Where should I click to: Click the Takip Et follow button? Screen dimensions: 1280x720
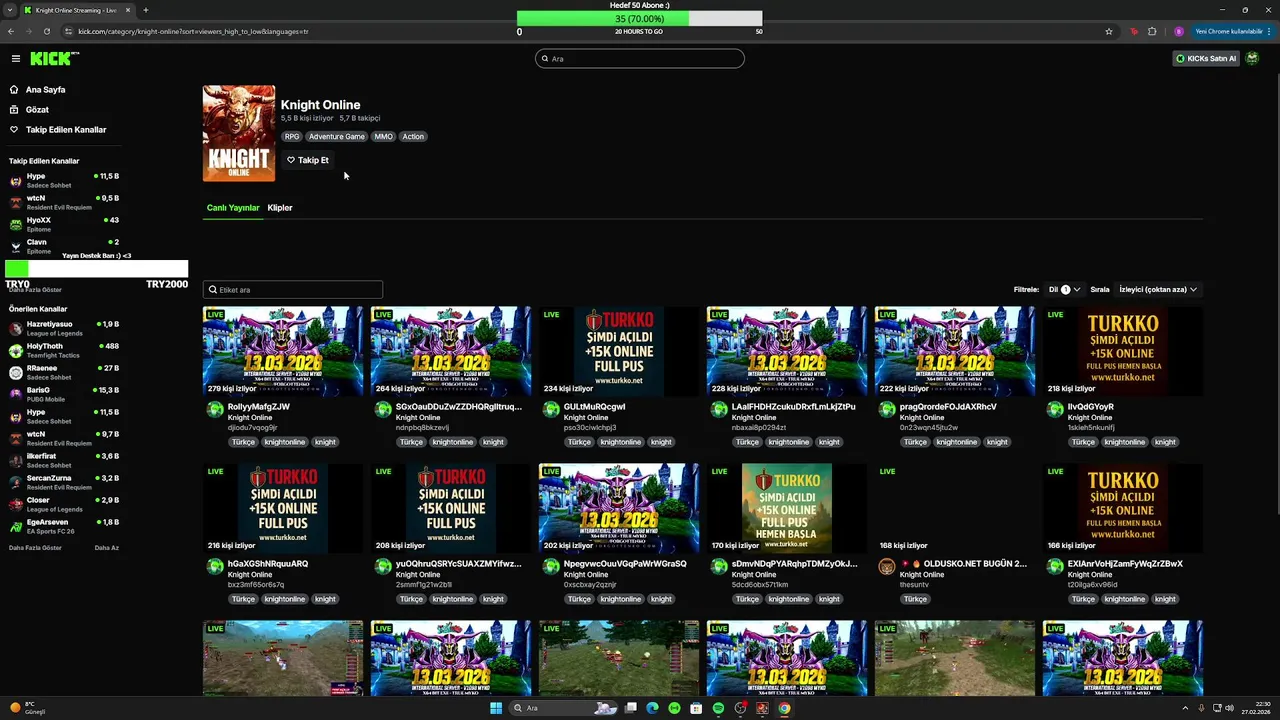pyautogui.click(x=308, y=160)
